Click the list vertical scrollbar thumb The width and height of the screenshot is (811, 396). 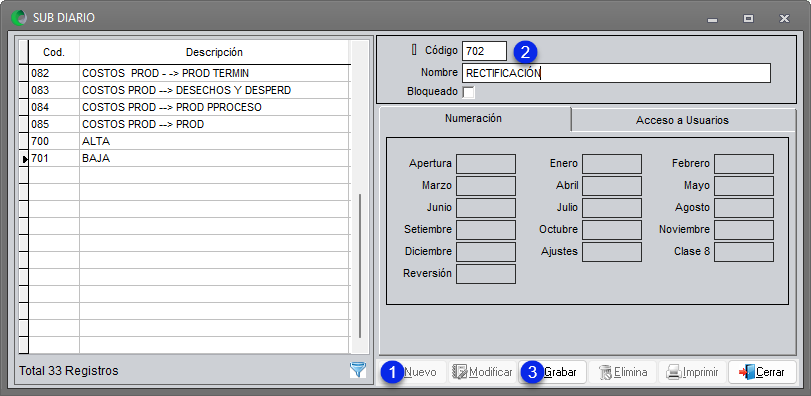coord(359,266)
